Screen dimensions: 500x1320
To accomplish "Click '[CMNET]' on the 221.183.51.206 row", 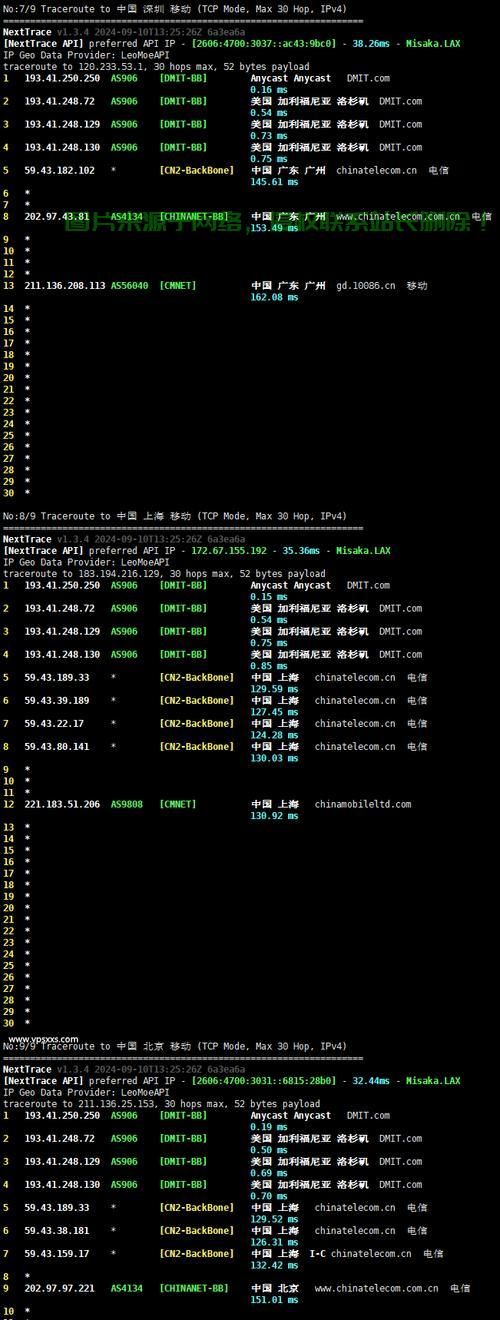I will 178,804.
